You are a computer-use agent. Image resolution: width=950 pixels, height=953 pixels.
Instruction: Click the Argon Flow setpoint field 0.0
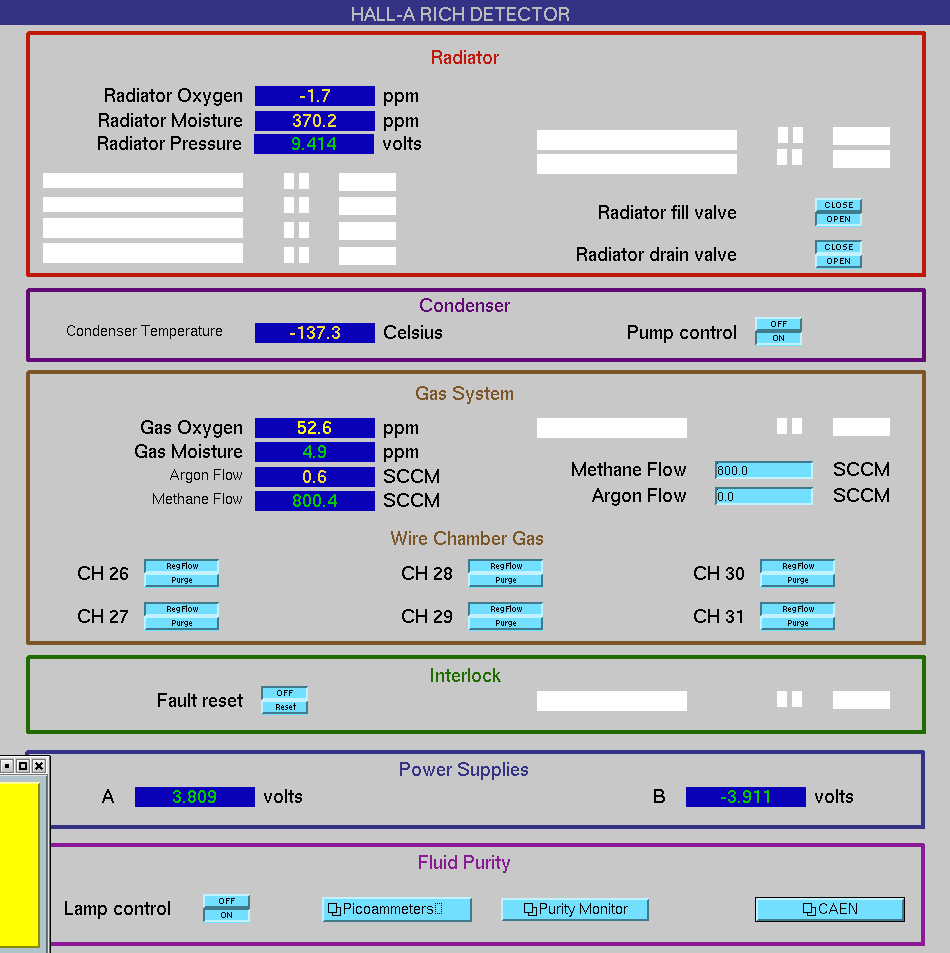pyautogui.click(x=764, y=497)
